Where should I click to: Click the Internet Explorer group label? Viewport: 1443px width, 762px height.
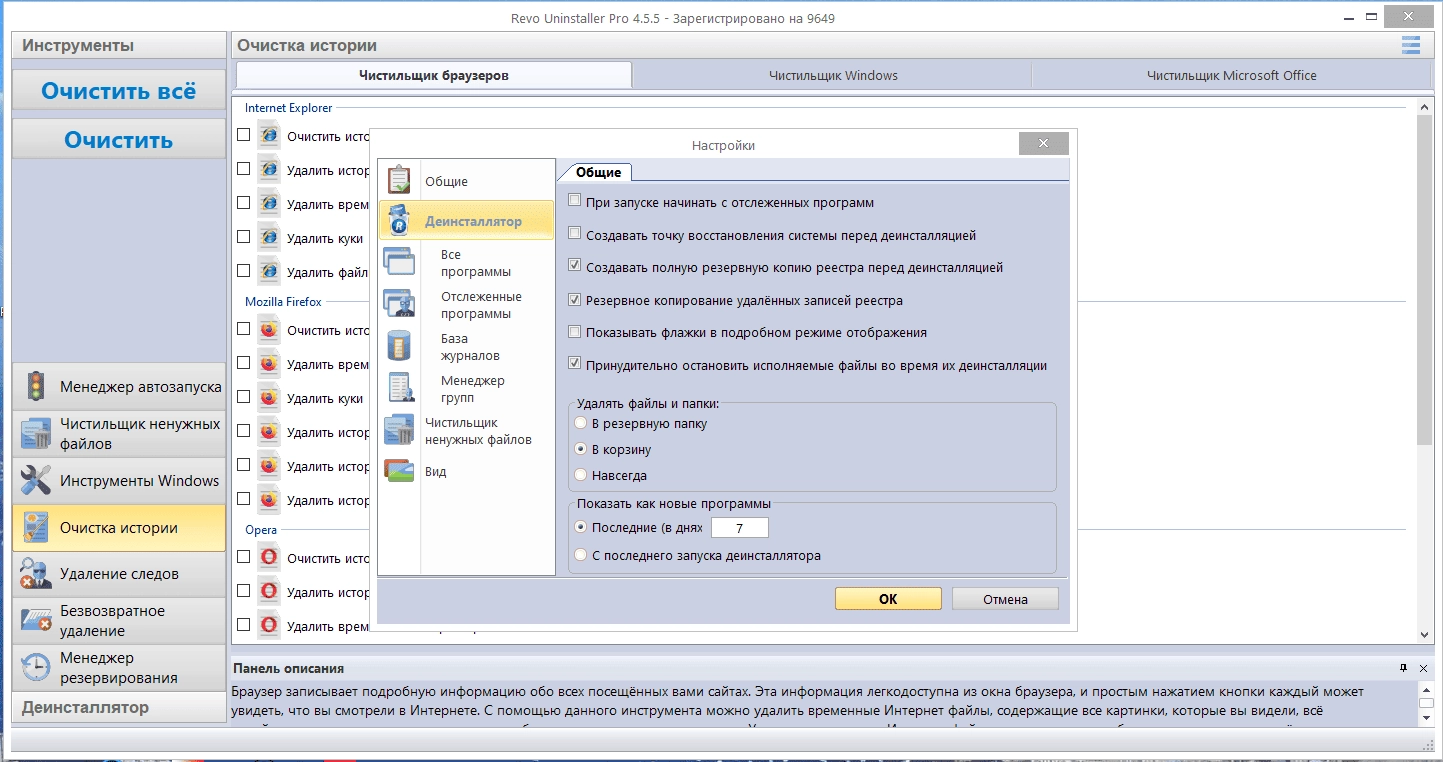(289, 107)
